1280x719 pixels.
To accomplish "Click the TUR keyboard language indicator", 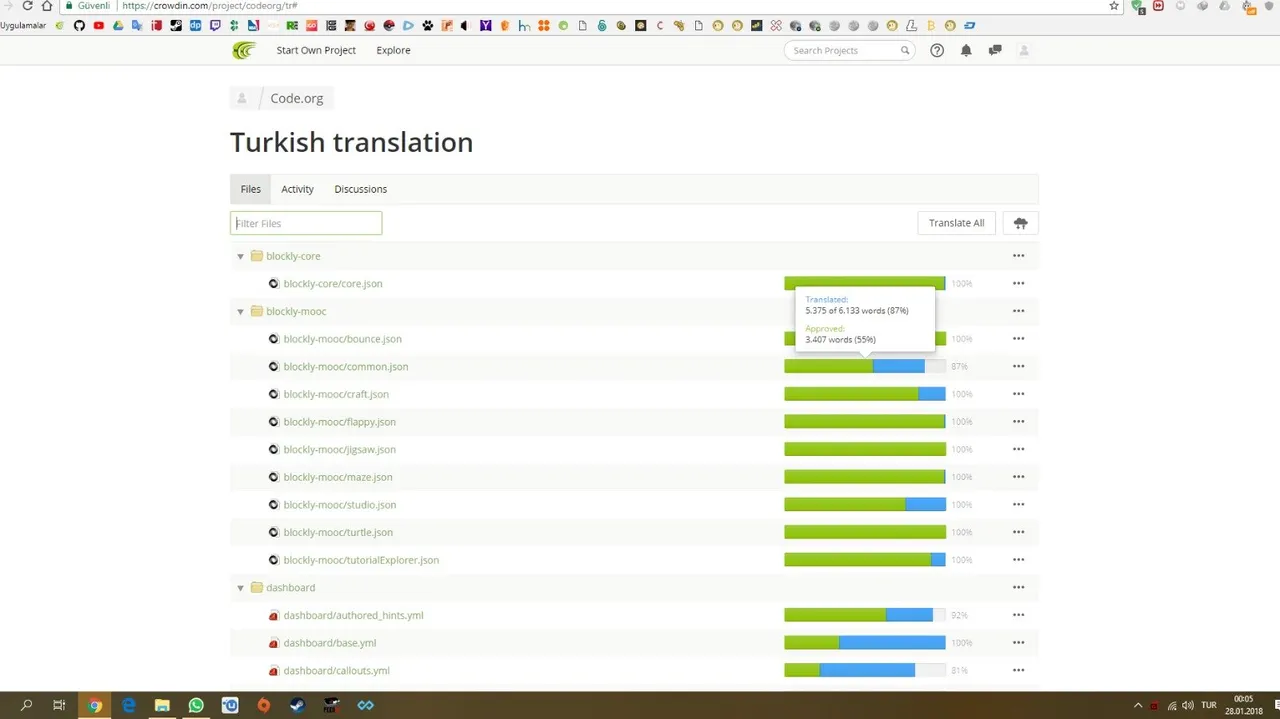I will (1209, 705).
